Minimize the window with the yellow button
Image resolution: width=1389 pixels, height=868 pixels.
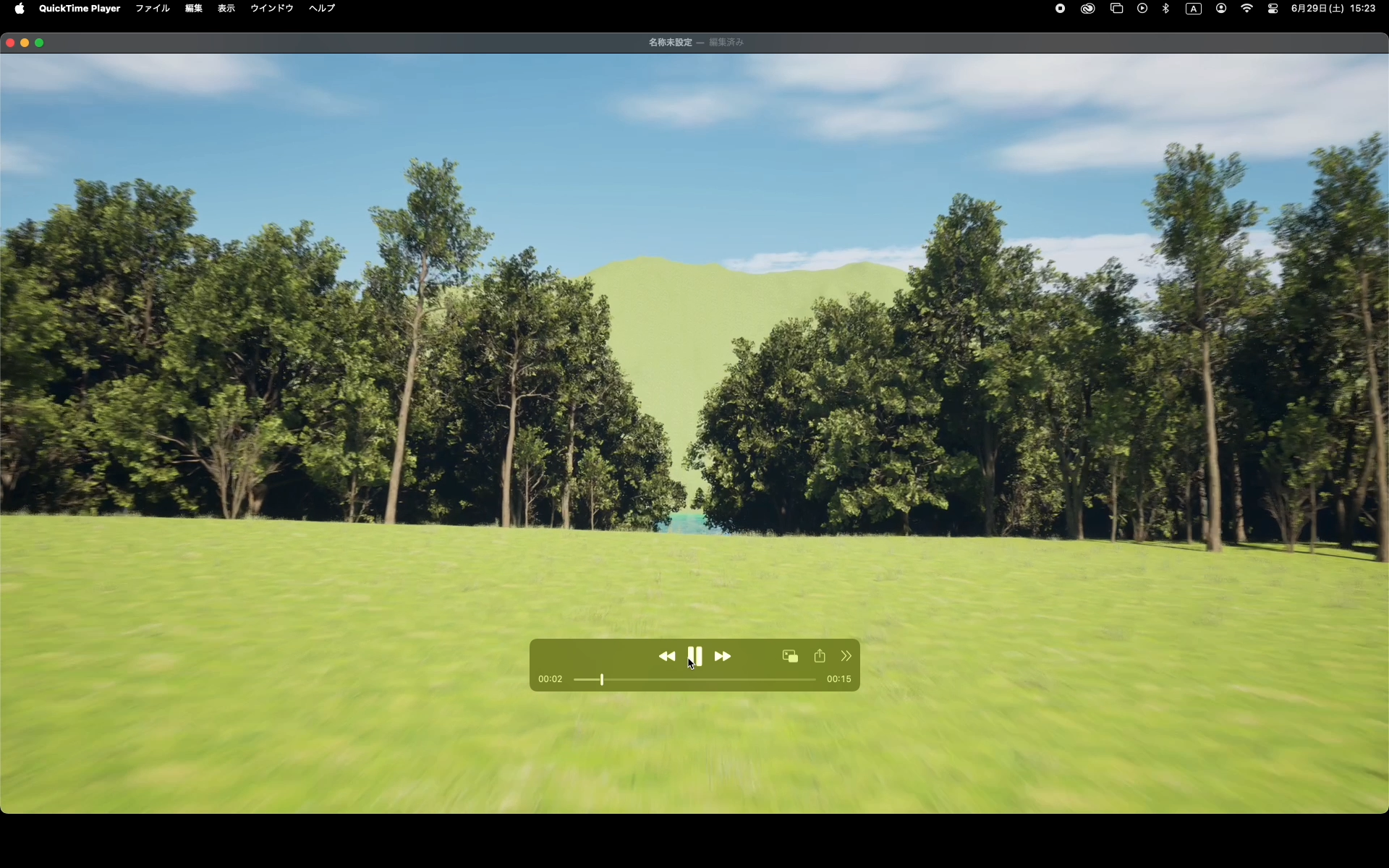coord(25,43)
